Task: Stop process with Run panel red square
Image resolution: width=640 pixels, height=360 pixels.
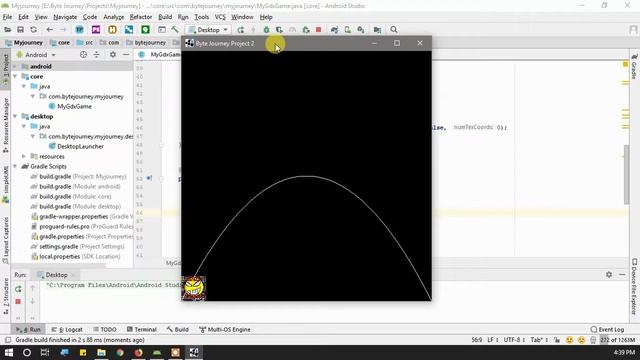Action: tap(18, 302)
